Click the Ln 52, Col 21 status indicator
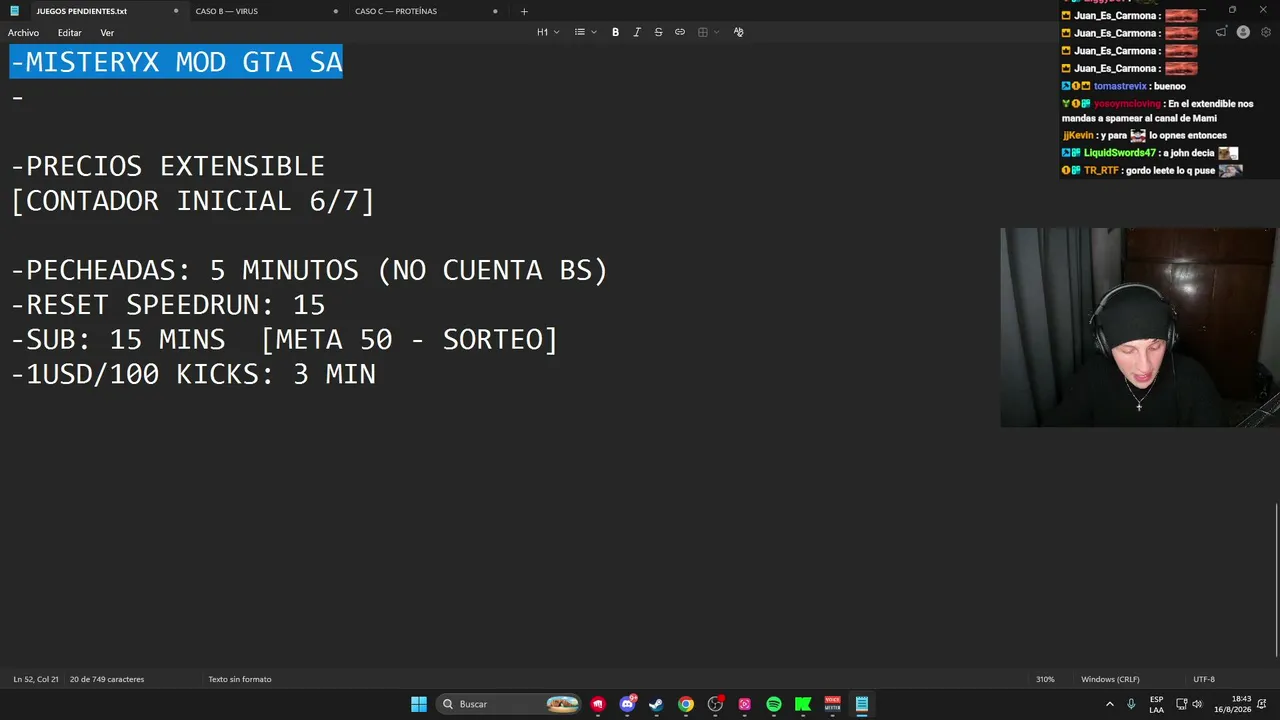The width and height of the screenshot is (1280, 720). tap(36, 679)
